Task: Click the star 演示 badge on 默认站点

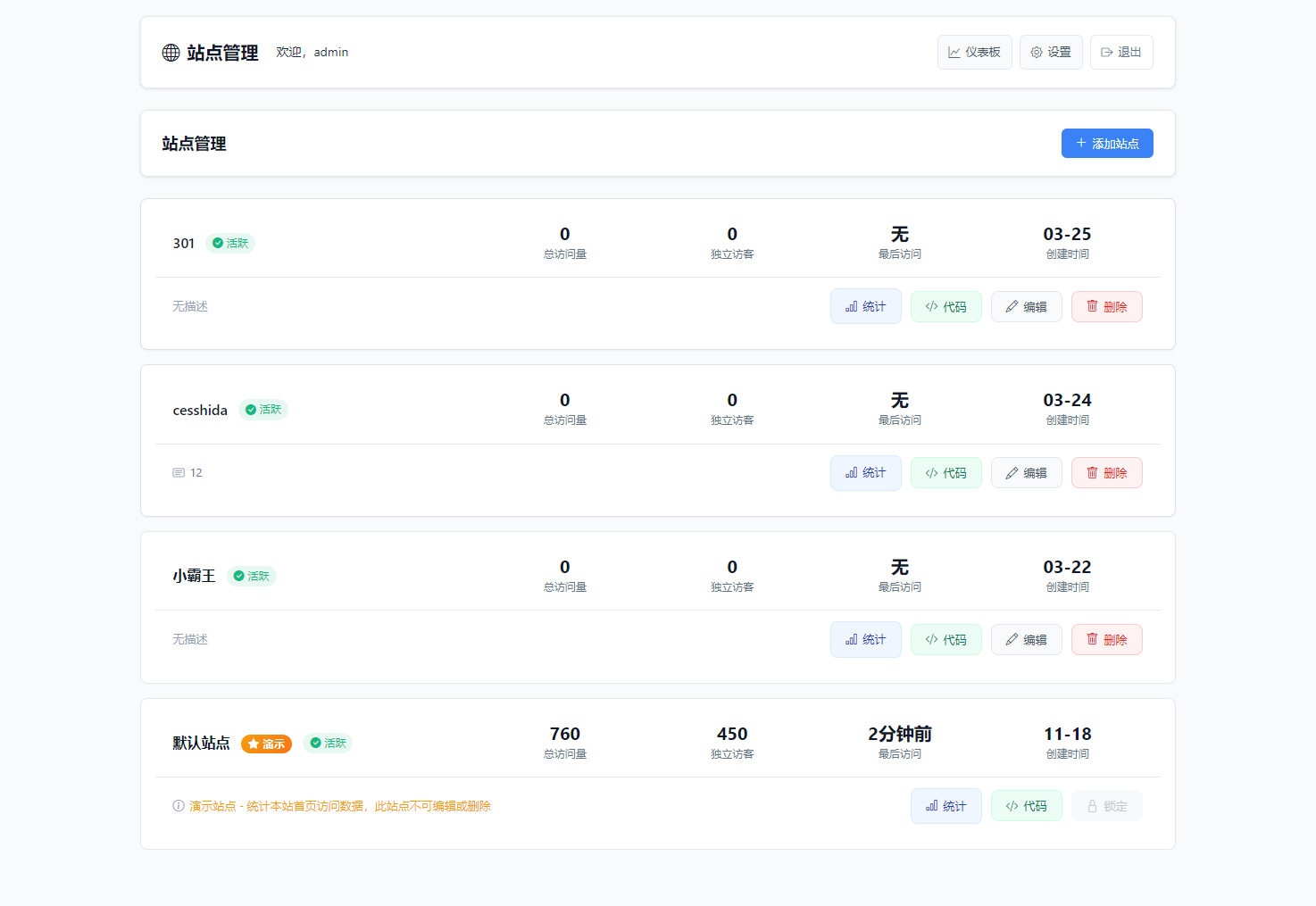Action: pos(266,743)
